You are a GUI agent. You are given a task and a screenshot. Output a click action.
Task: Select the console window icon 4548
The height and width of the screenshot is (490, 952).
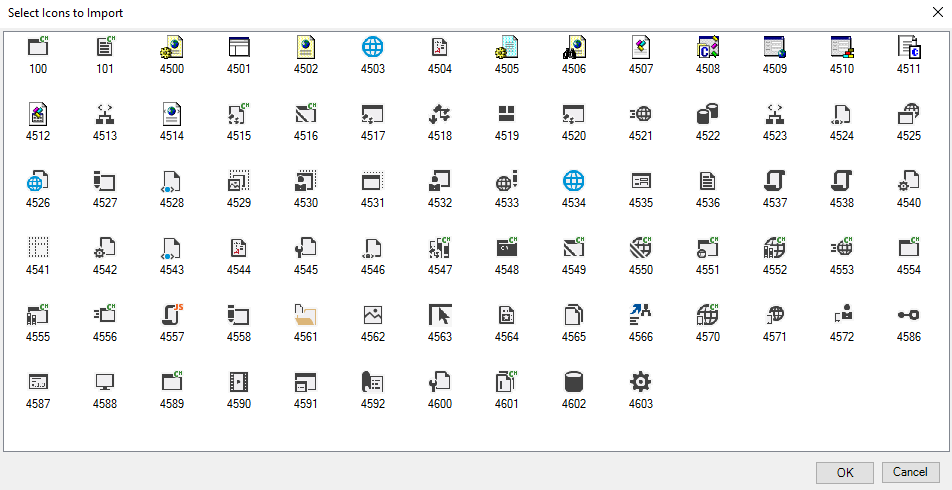pos(507,247)
